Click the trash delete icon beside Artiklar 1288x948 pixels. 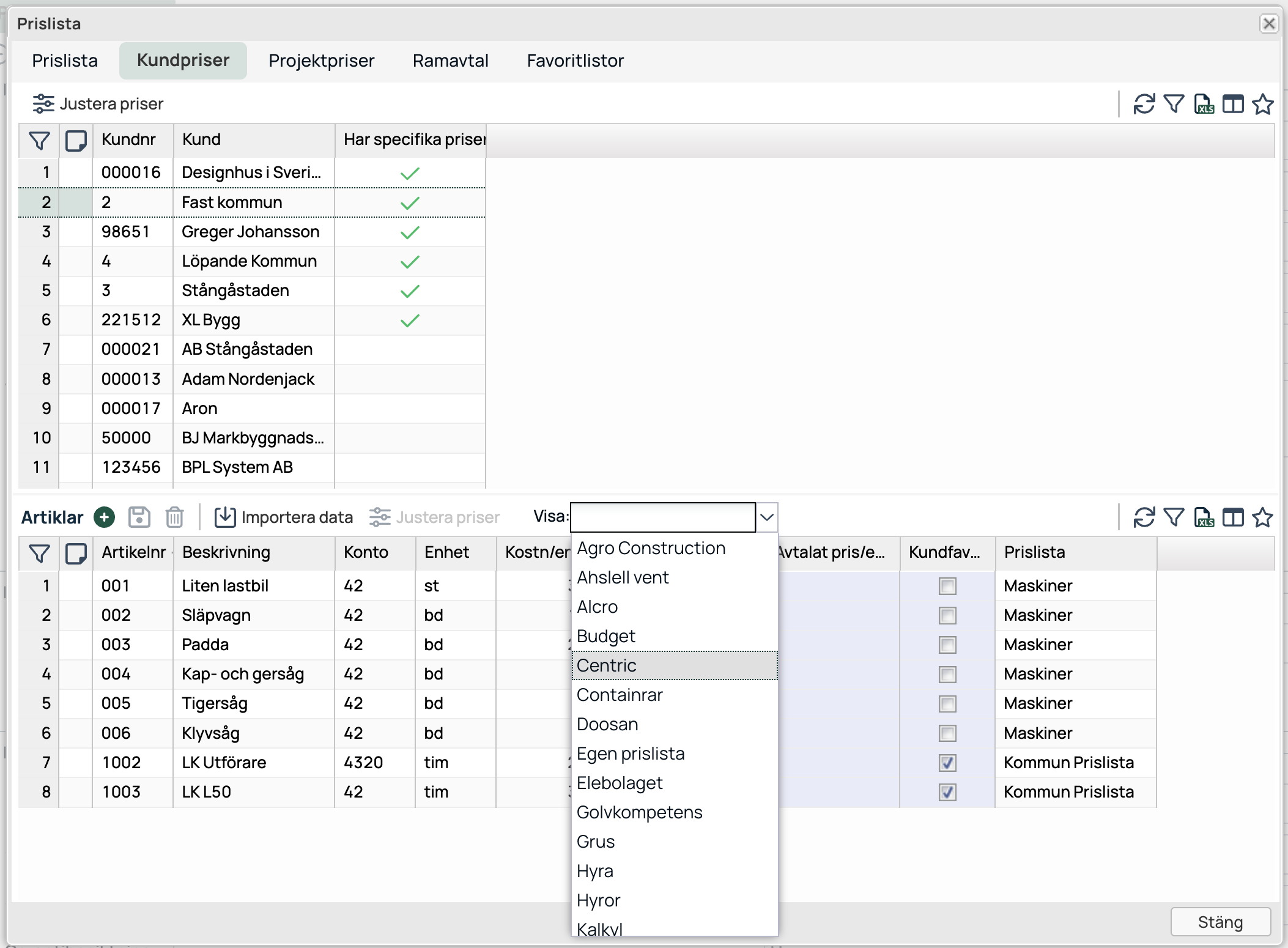pyautogui.click(x=174, y=517)
